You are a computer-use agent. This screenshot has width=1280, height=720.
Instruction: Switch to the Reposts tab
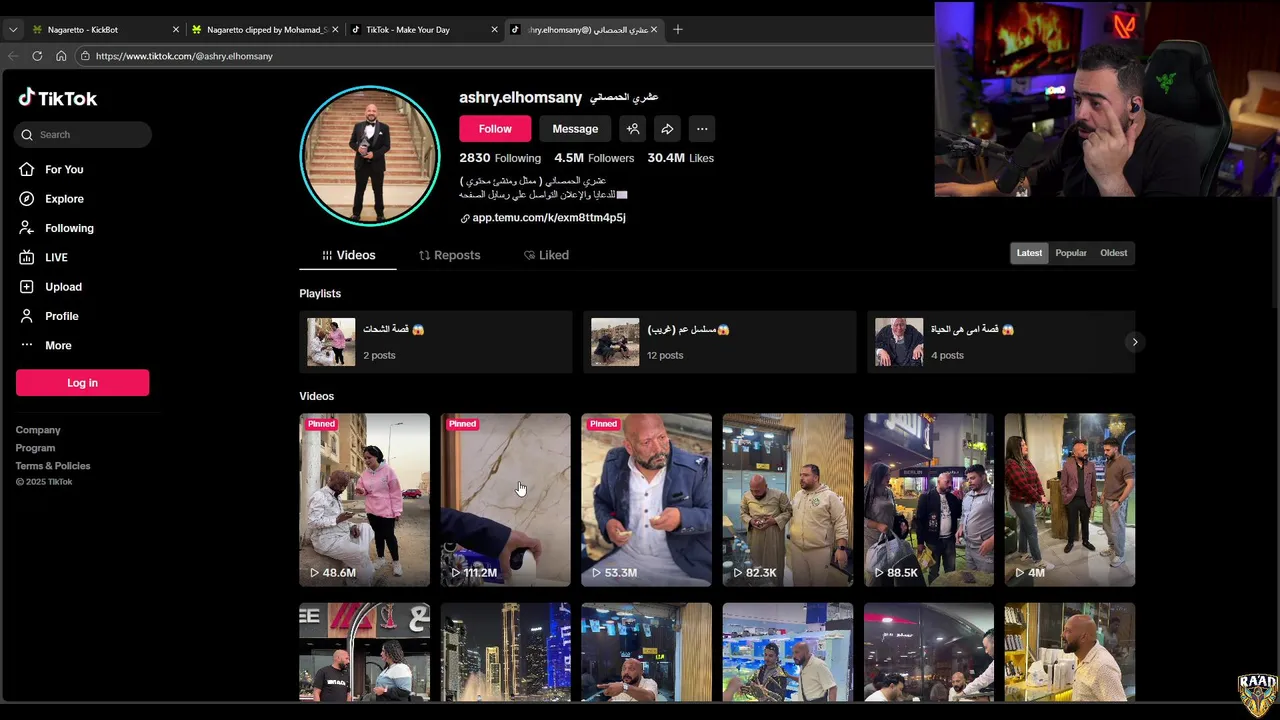449,255
